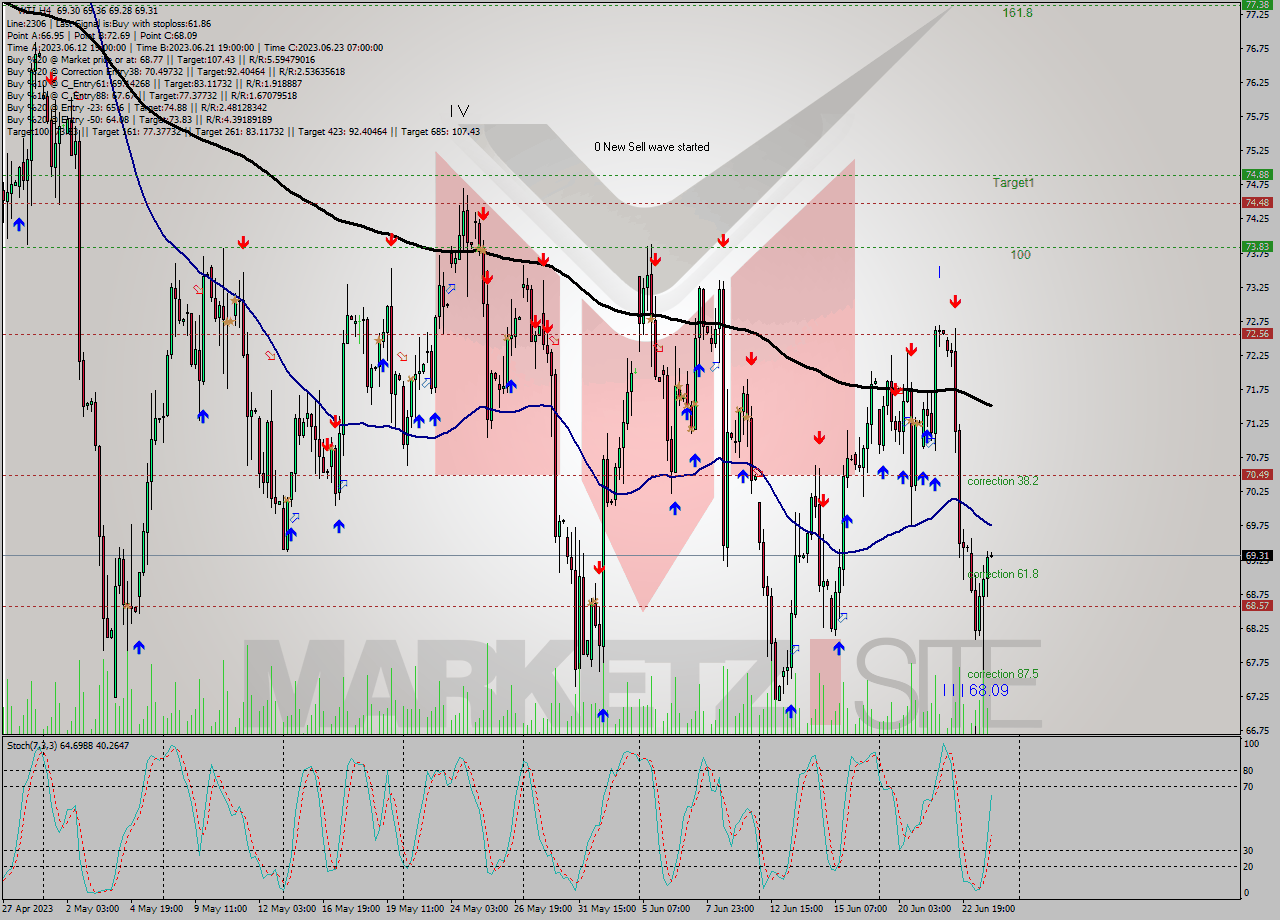Click the '0 New Sell wave started' label
The width and height of the screenshot is (1280, 920).
pyautogui.click(x=652, y=147)
